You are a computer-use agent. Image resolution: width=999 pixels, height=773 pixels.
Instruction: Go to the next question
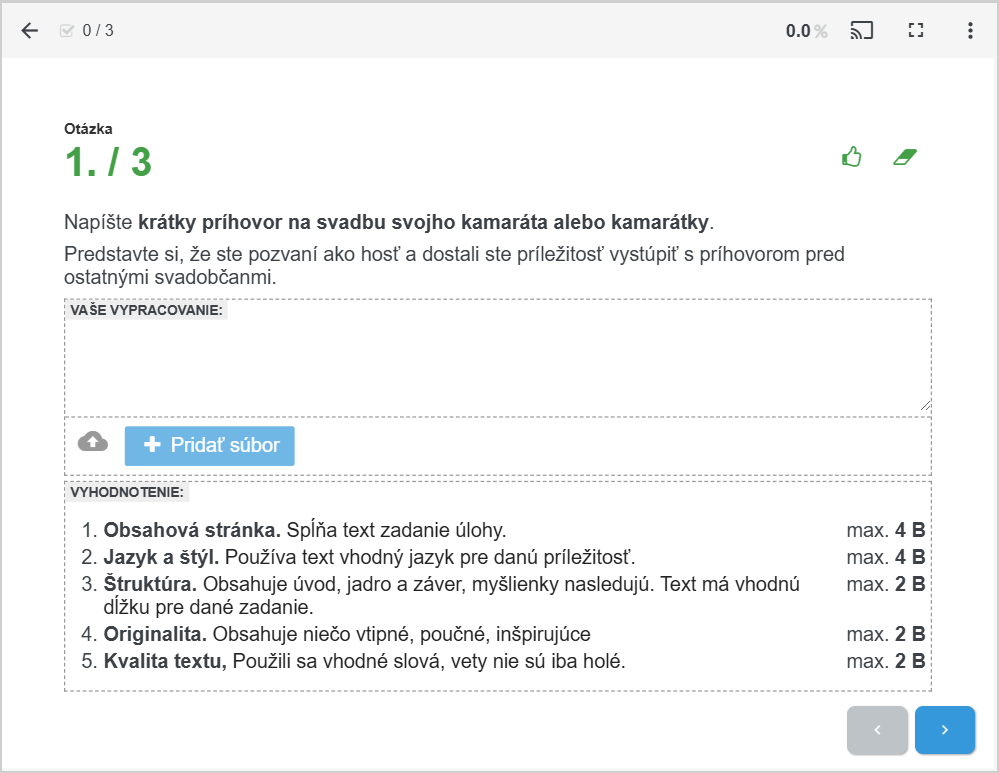pyautogui.click(x=944, y=730)
